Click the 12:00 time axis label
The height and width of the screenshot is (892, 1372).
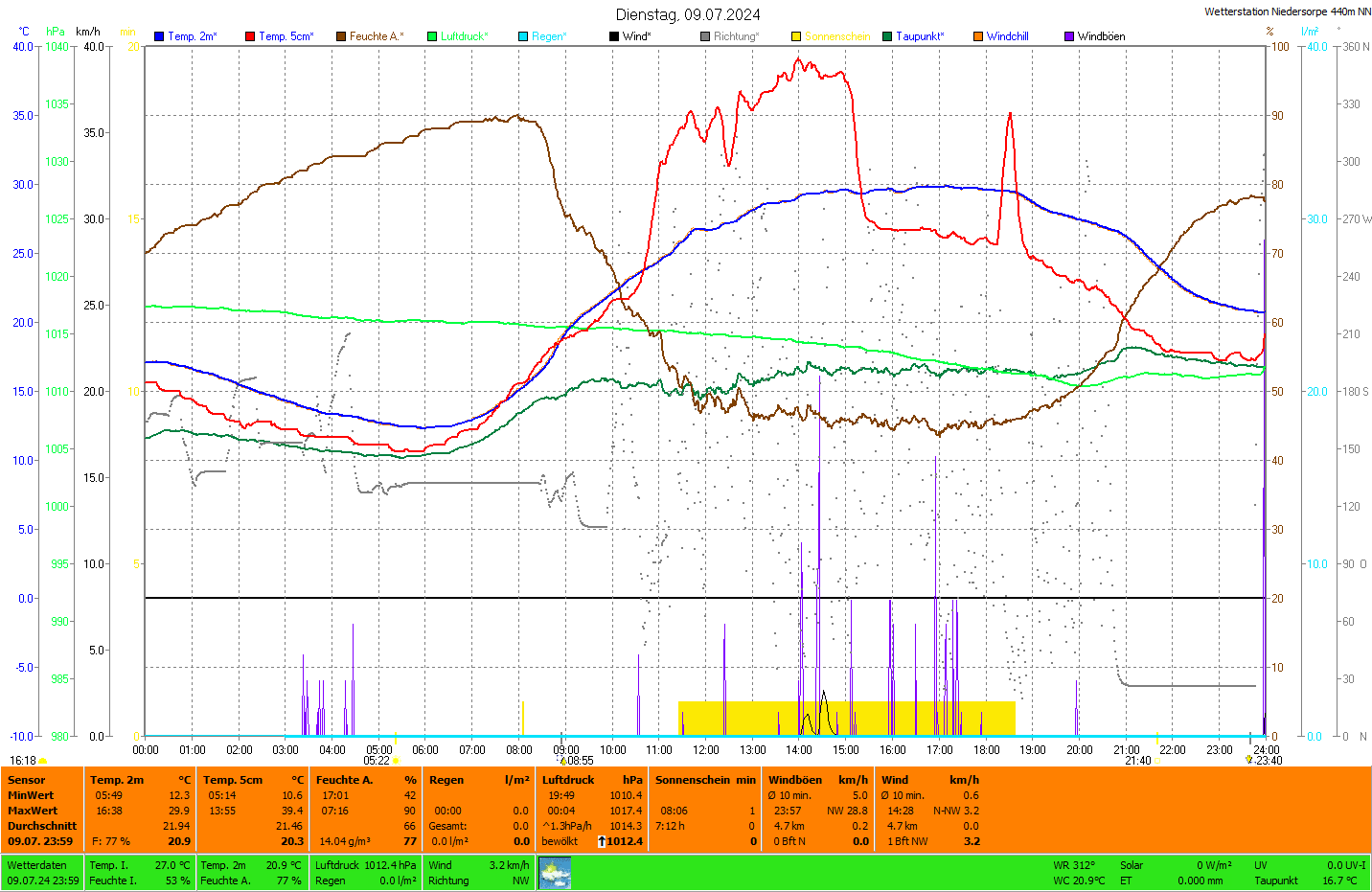tap(706, 750)
